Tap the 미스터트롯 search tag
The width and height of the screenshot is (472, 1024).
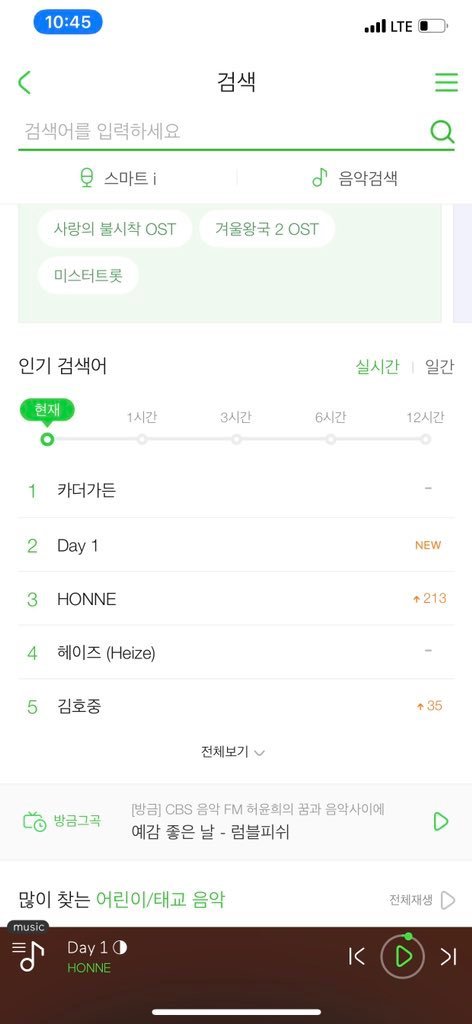coord(88,276)
